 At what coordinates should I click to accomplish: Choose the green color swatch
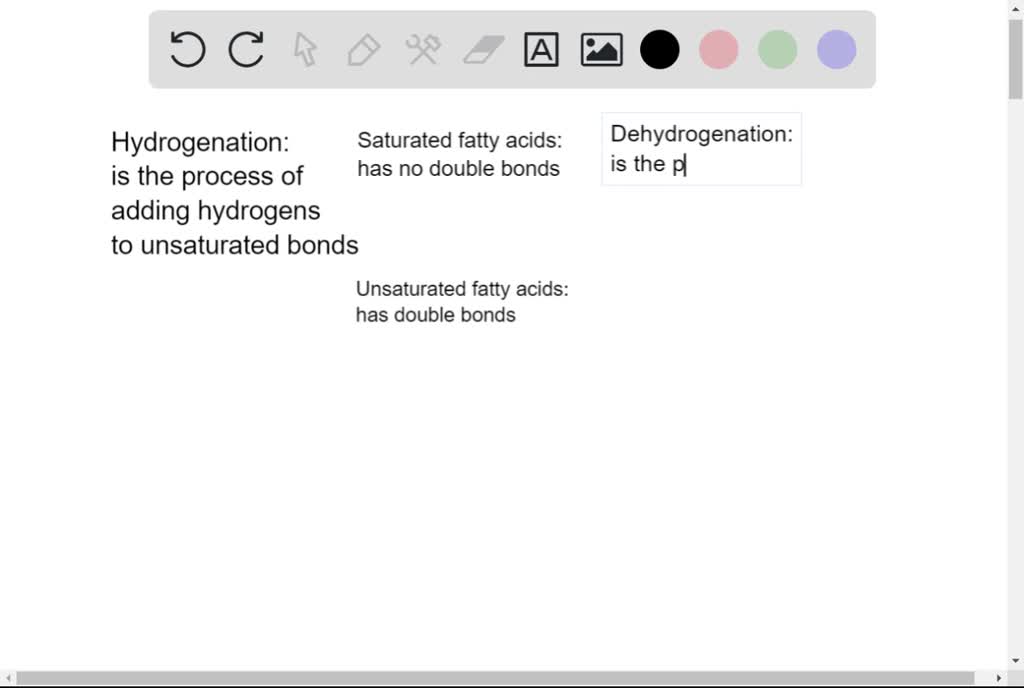[x=777, y=49]
